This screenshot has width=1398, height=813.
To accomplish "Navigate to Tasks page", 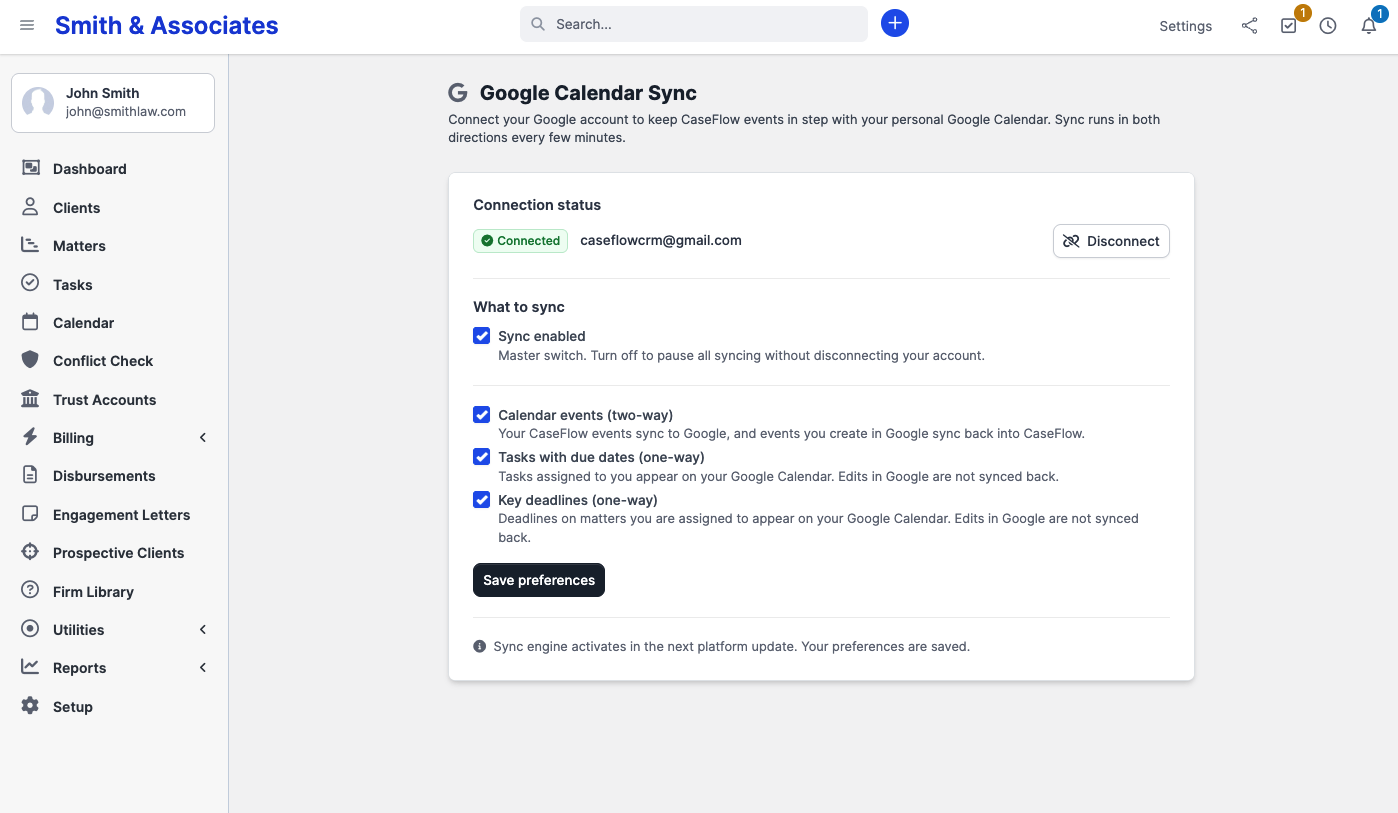I will coord(114,285).
